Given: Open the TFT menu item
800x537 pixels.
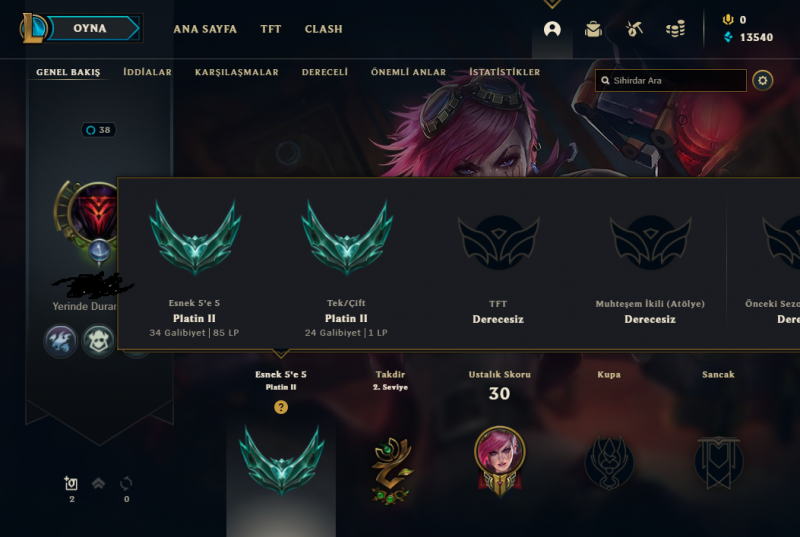Looking at the screenshot, I should (x=270, y=29).
